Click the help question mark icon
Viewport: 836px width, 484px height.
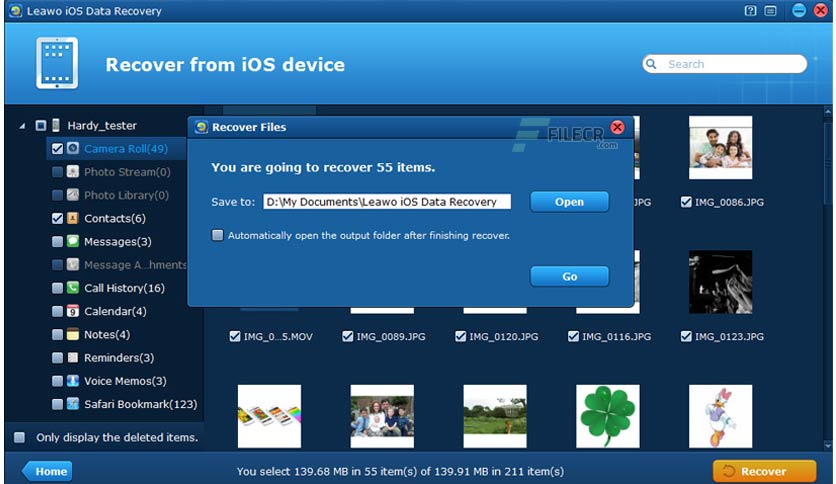750,11
